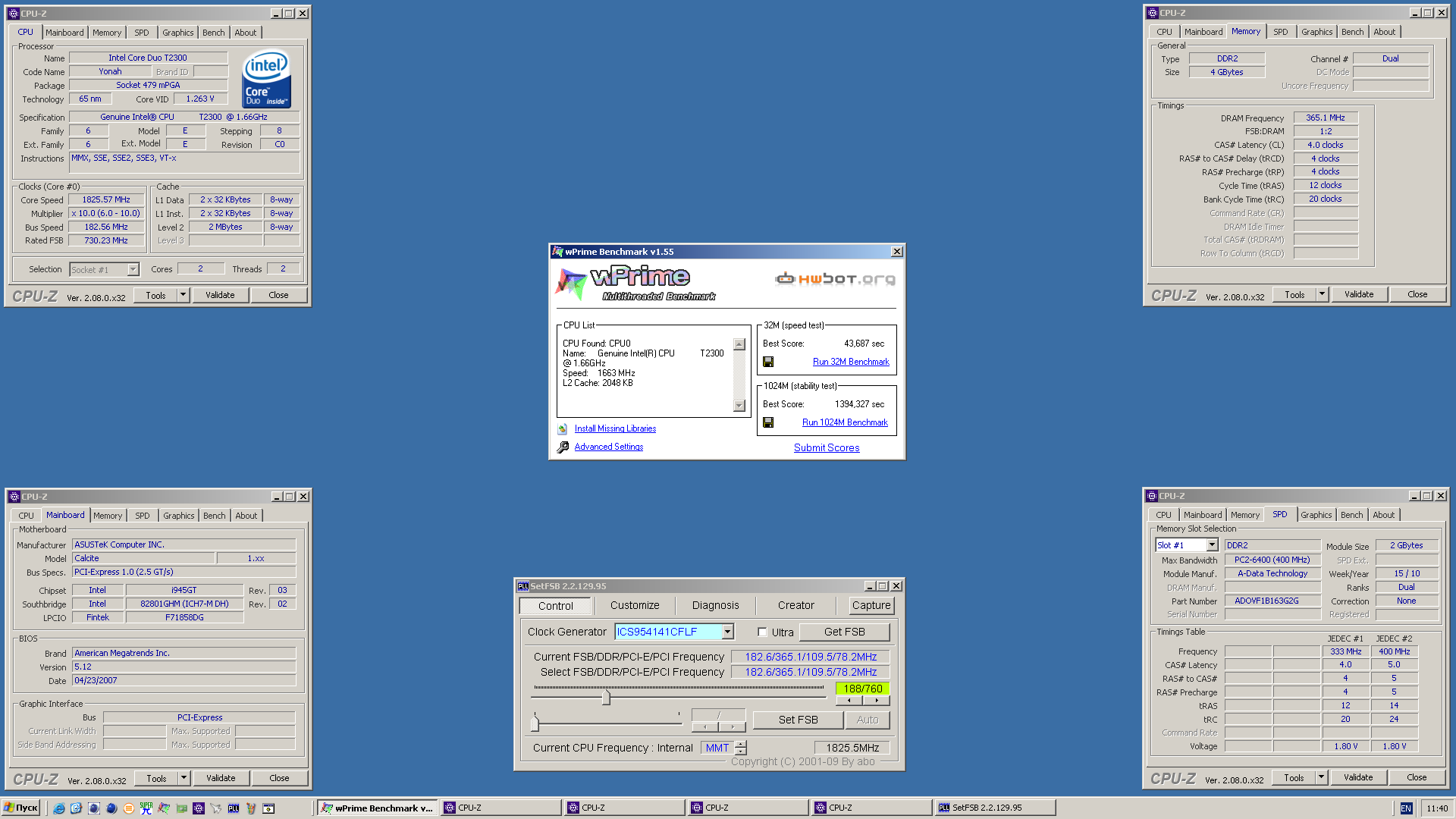Open the Start (Пуск) menu
Screen dimensions: 1456x819
pos(21,808)
